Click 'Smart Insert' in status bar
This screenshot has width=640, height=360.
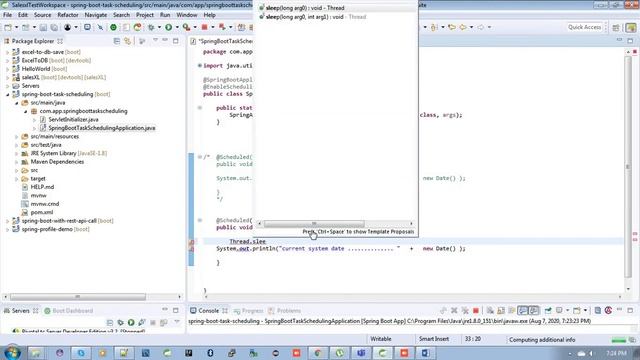pyautogui.click(x=433, y=339)
